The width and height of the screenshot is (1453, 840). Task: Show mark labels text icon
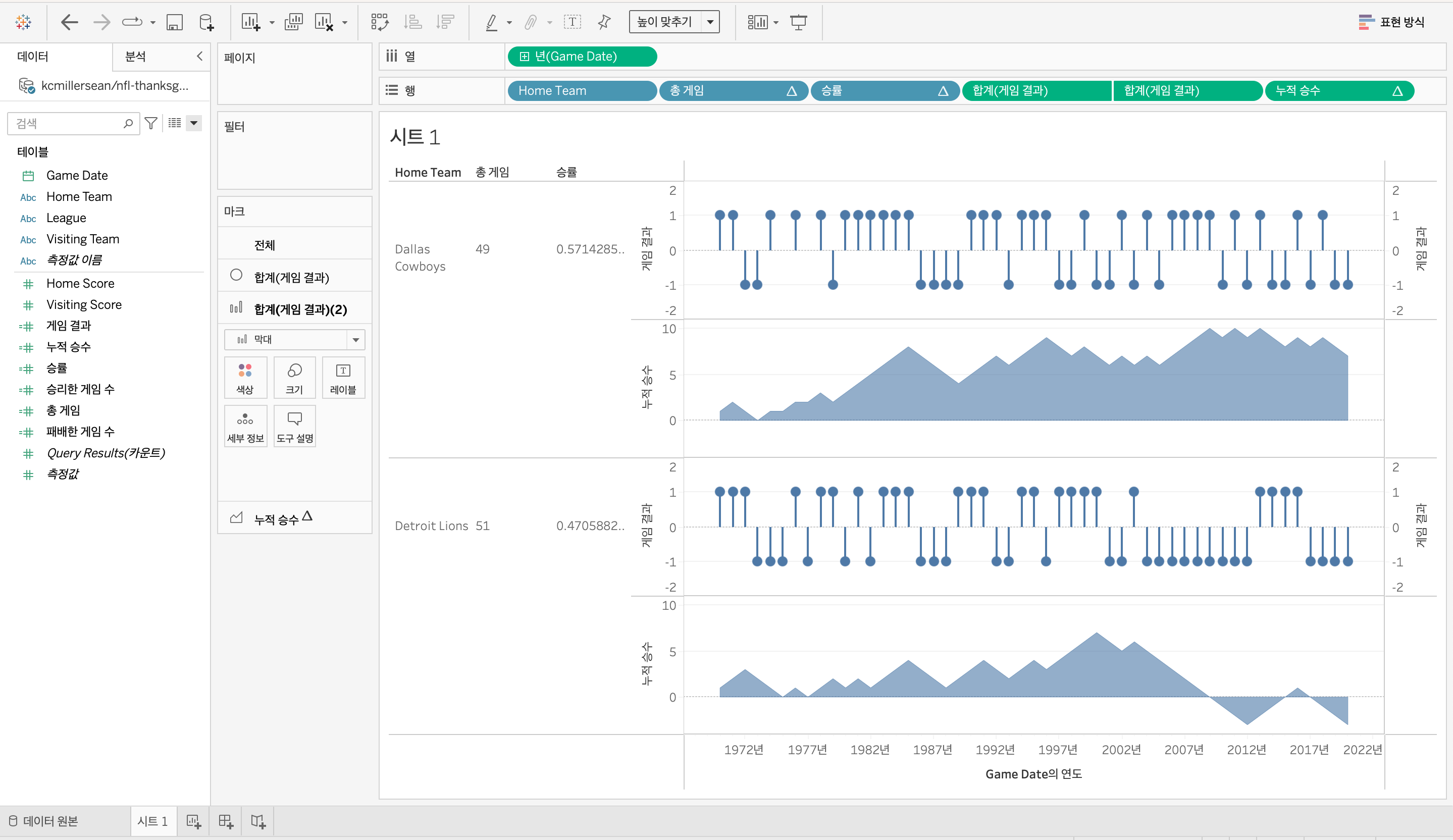572,22
